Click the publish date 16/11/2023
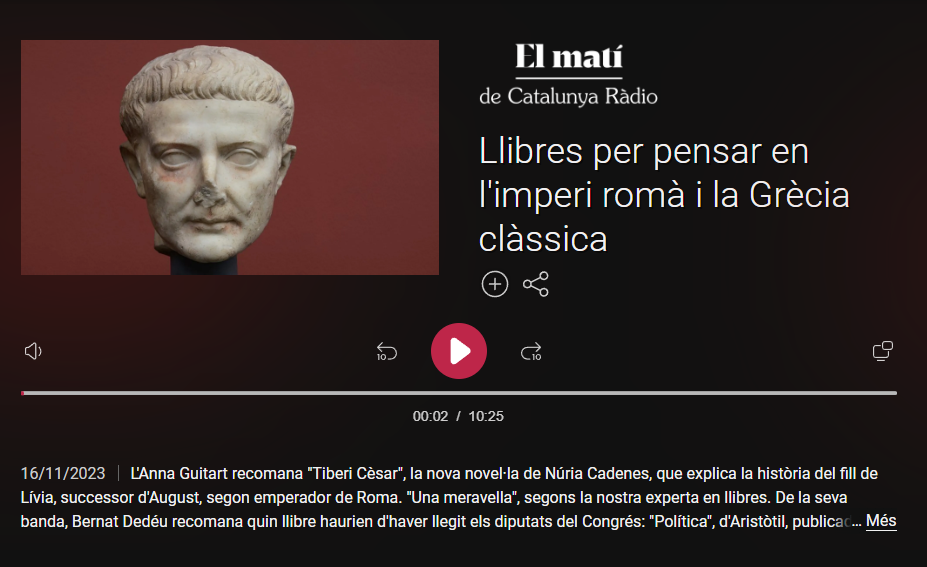Image resolution: width=927 pixels, height=567 pixels. (63, 474)
